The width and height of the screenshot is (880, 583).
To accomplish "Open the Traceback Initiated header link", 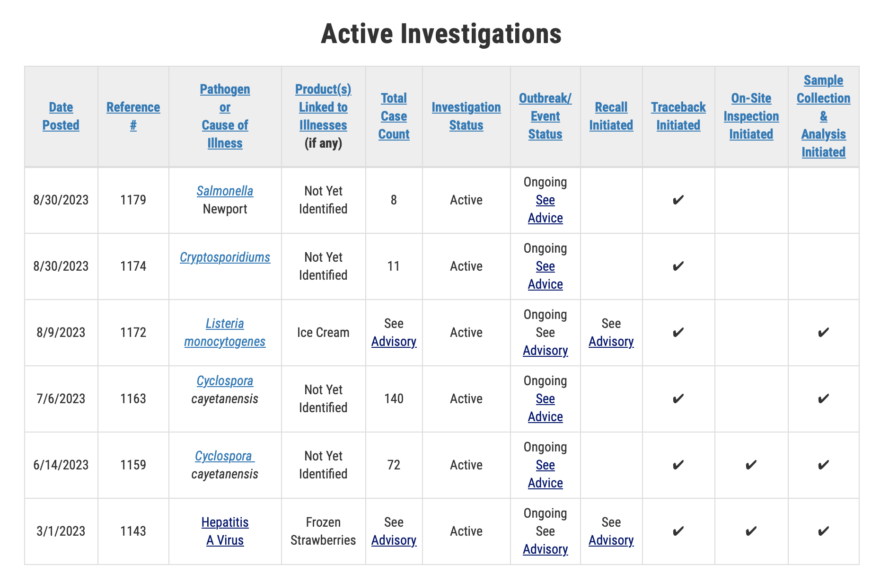I will click(678, 116).
